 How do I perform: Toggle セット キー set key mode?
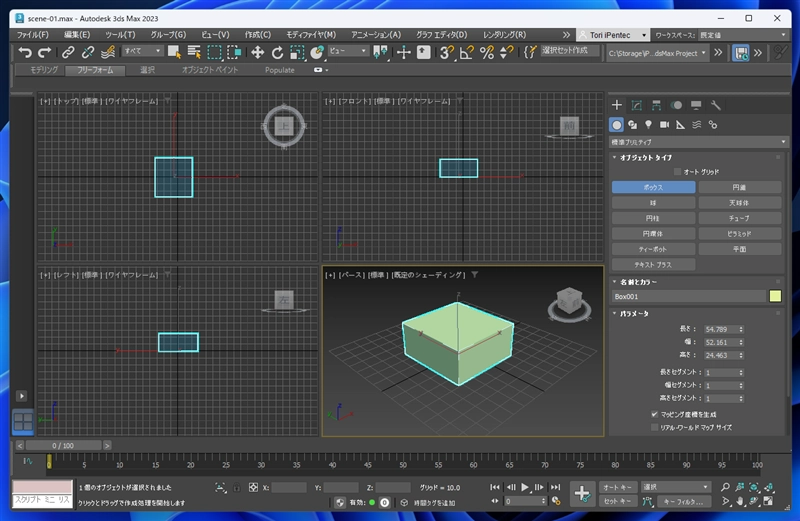tap(617, 501)
